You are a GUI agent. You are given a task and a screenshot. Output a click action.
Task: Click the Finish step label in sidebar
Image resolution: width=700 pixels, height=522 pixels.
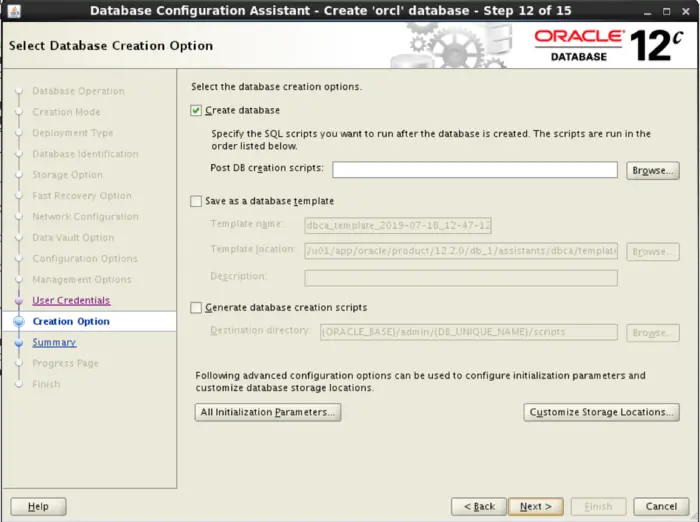pyautogui.click(x=46, y=384)
